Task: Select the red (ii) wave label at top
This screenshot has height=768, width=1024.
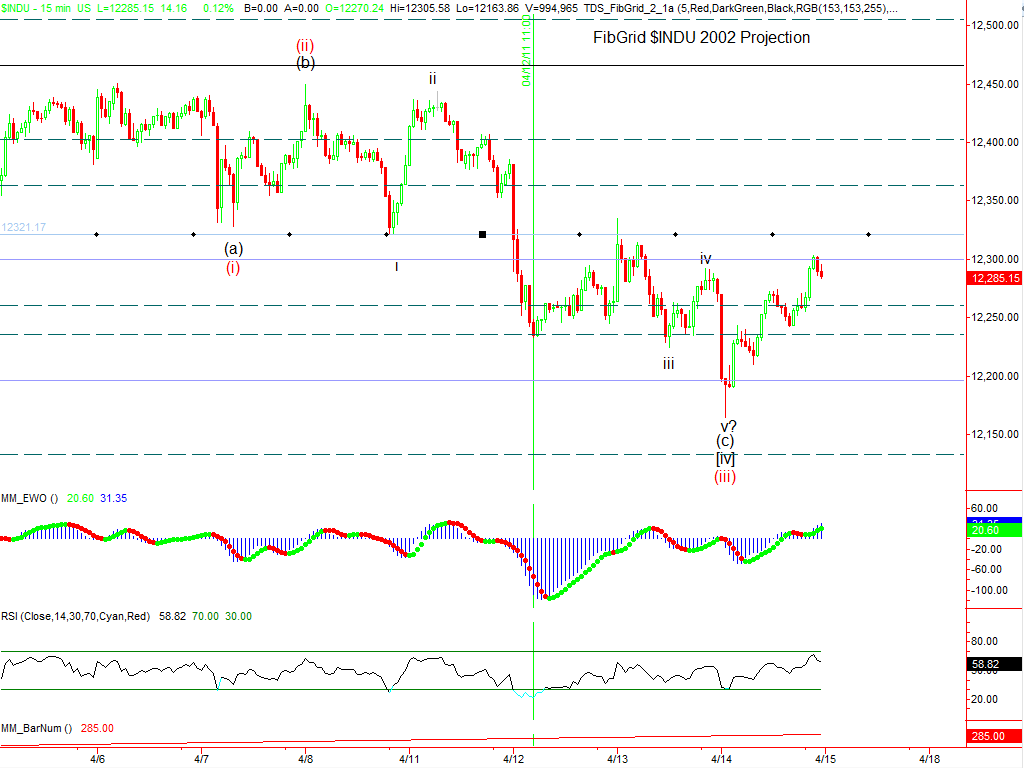Action: [306, 45]
